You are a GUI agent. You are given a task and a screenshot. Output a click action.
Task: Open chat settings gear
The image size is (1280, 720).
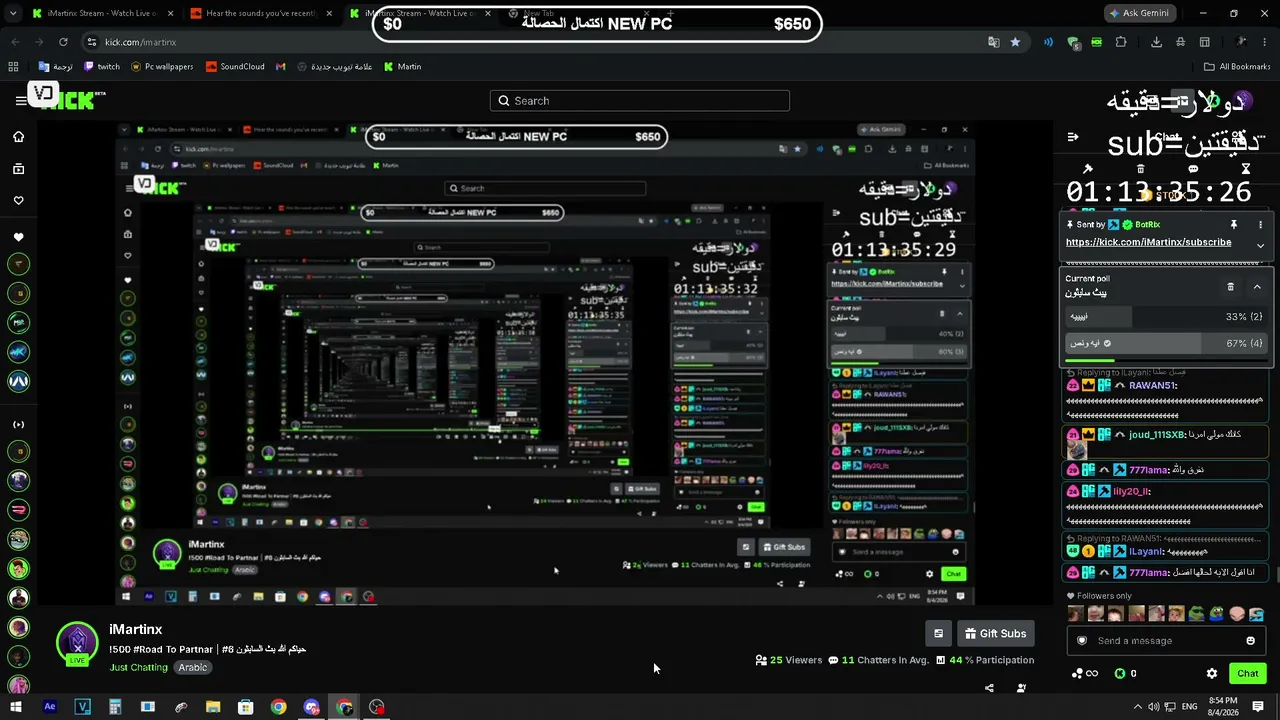coord(1212,673)
